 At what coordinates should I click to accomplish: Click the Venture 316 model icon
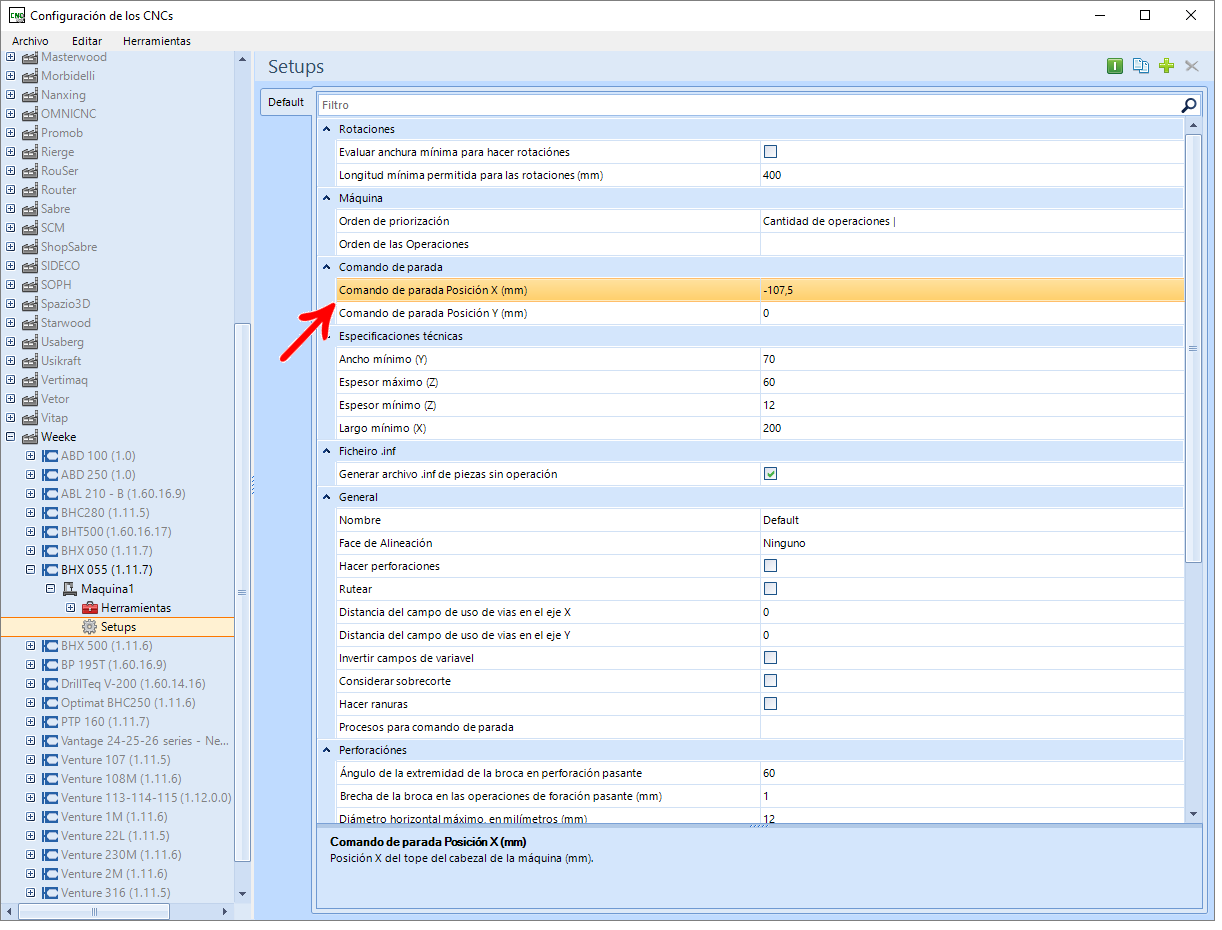(x=50, y=893)
